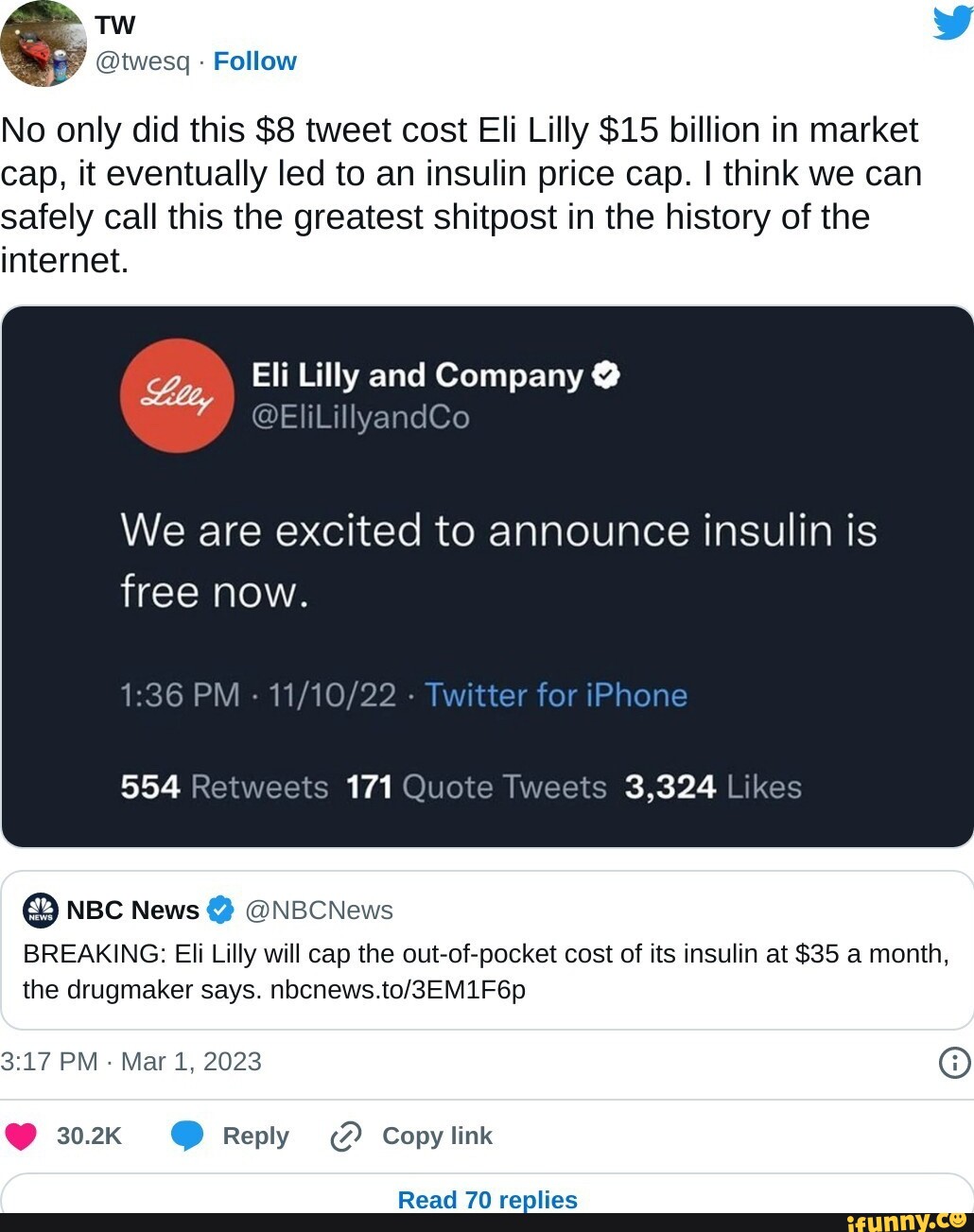Open the nbcnews.to/3EM1F6p link
The width and height of the screenshot is (974, 1232).
398,990
